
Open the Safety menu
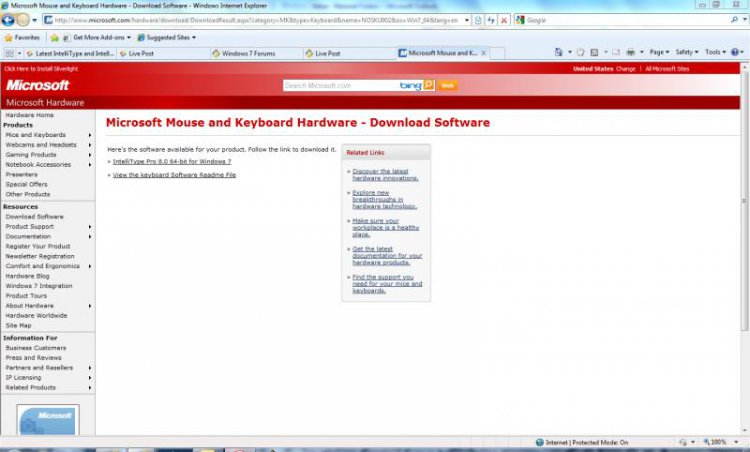687,52
